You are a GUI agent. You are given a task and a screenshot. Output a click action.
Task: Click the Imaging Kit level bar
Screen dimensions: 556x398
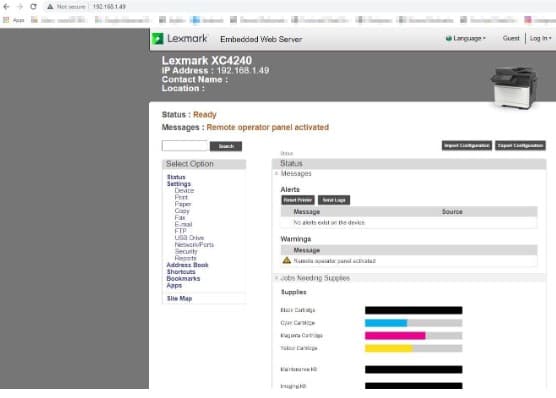click(x=413, y=386)
